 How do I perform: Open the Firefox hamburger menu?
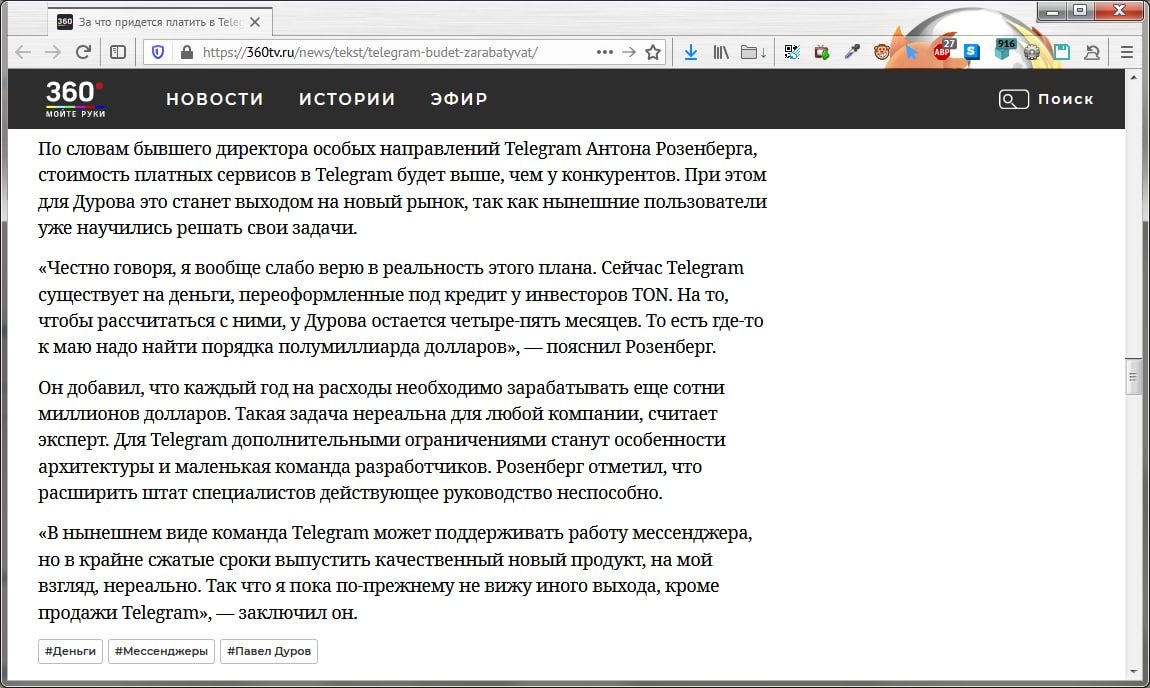pyautogui.click(x=1127, y=52)
